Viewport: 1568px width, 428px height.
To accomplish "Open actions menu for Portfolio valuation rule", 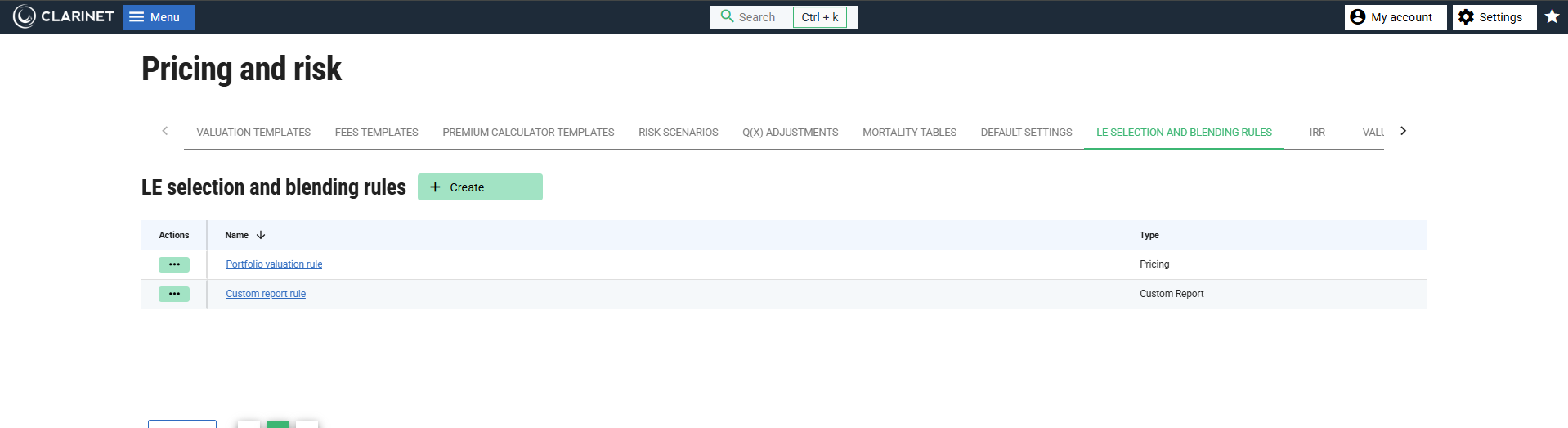I will (174, 264).
